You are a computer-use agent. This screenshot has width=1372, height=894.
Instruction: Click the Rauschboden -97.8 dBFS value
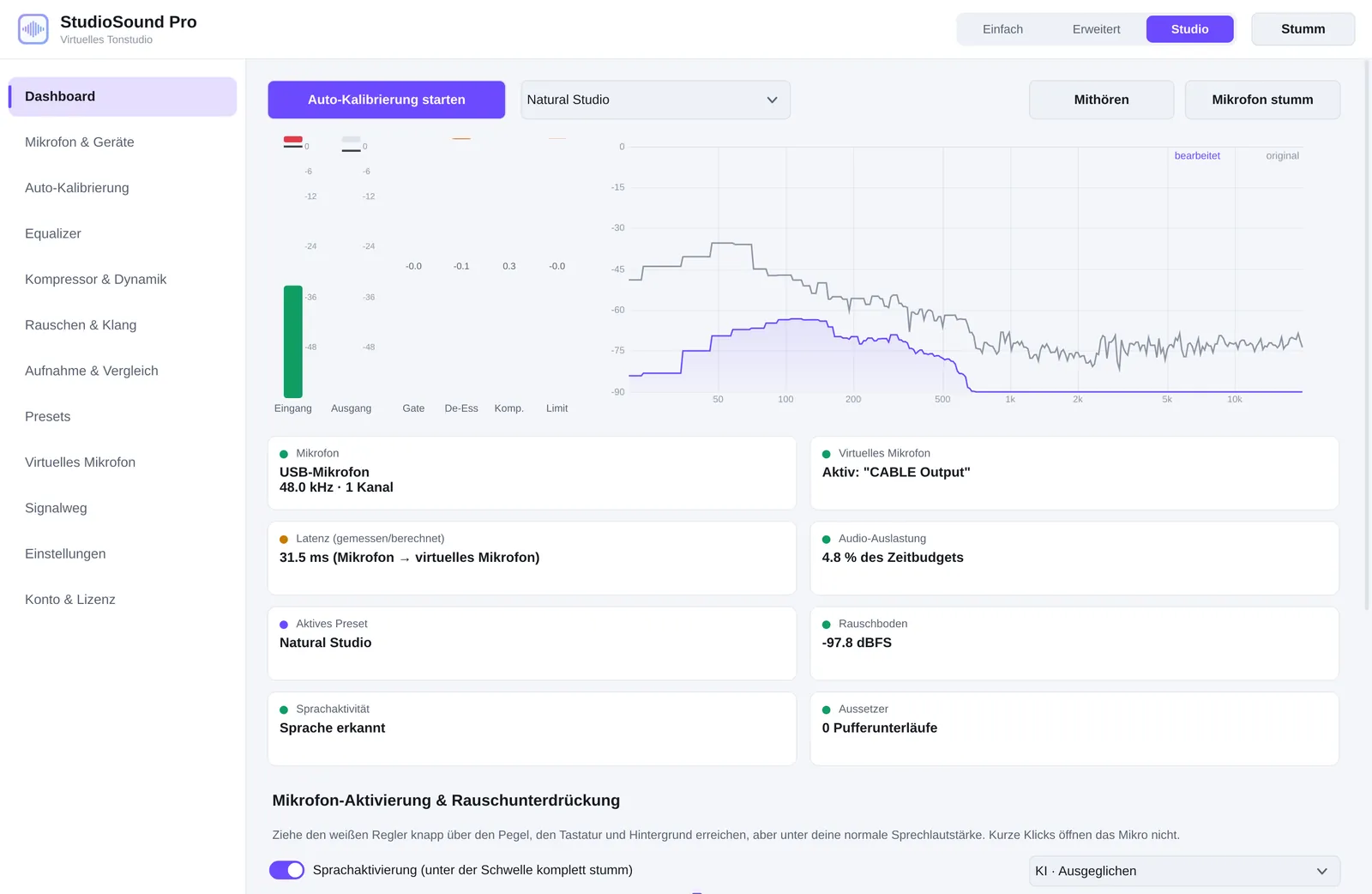pos(857,643)
